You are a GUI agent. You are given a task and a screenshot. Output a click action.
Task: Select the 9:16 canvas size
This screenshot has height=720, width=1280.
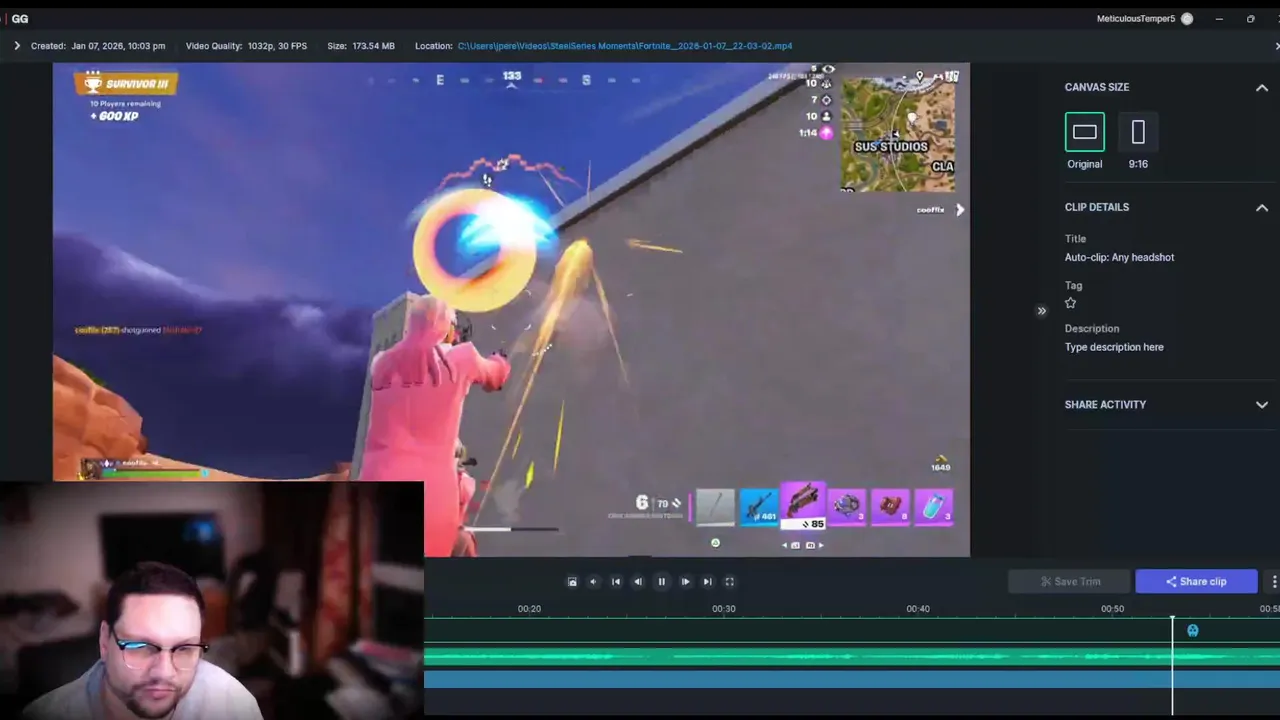click(1138, 132)
